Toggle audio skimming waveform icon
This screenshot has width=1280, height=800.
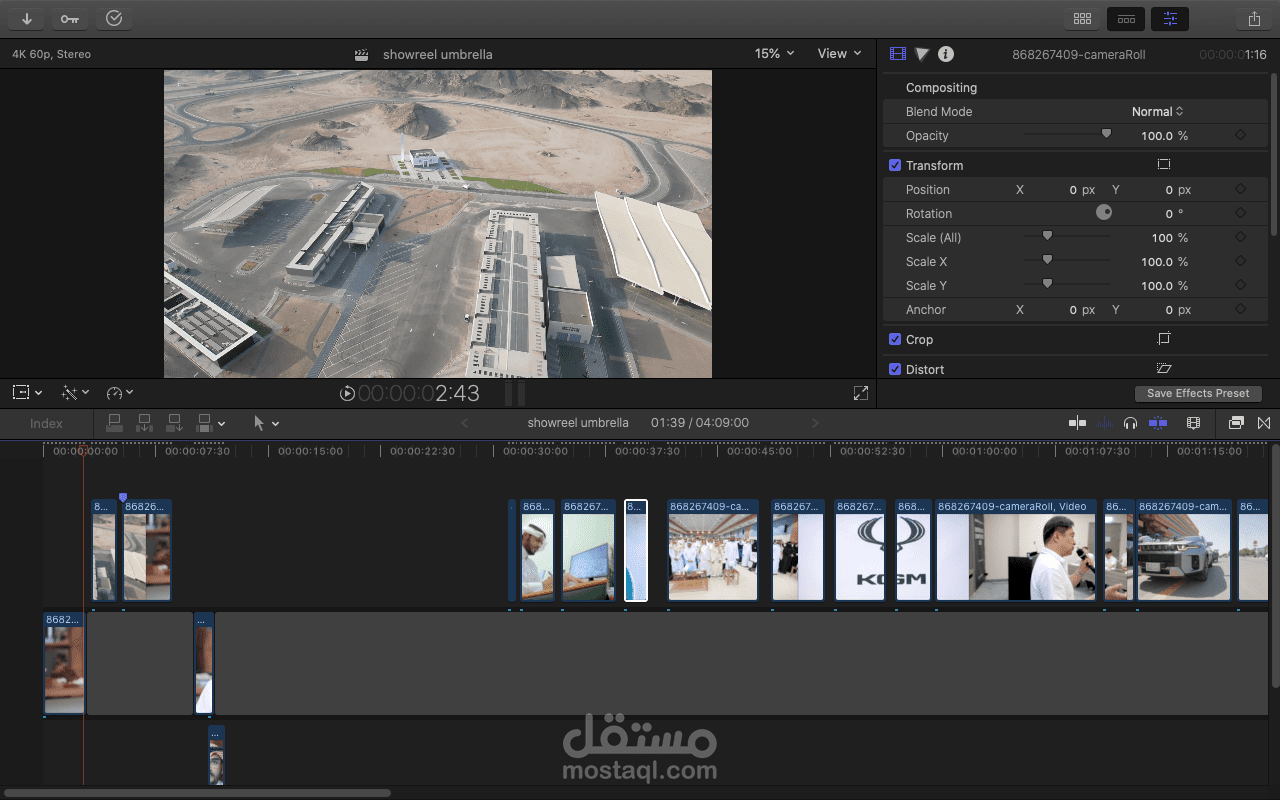click(x=1104, y=423)
